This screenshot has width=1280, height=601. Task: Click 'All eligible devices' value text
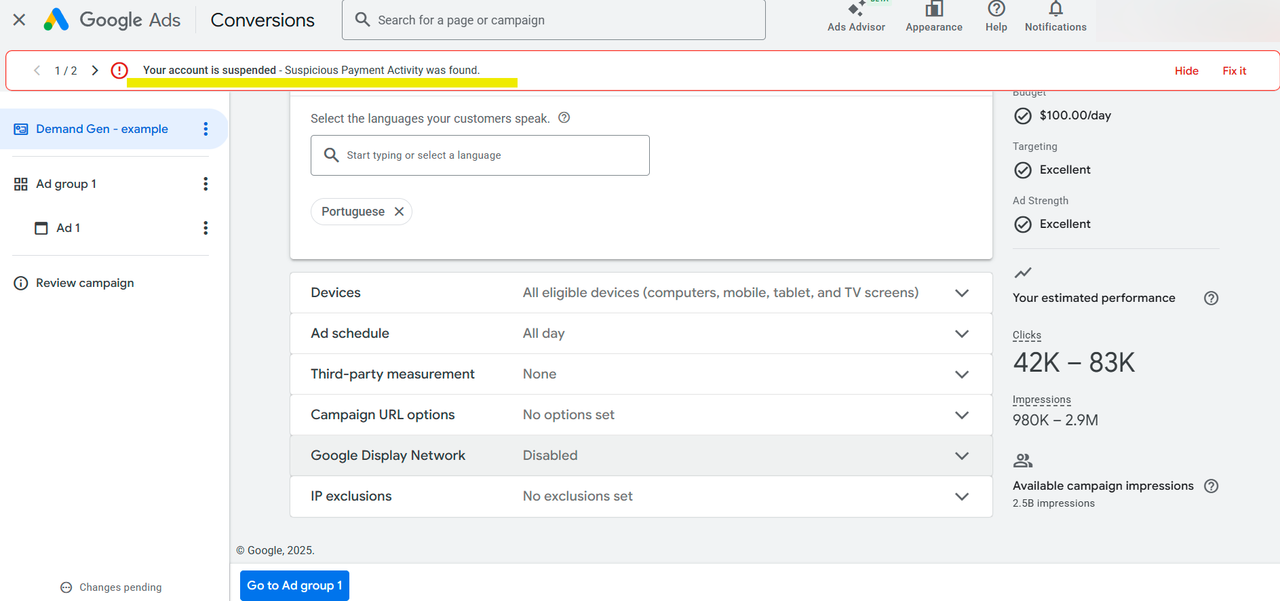click(x=720, y=293)
